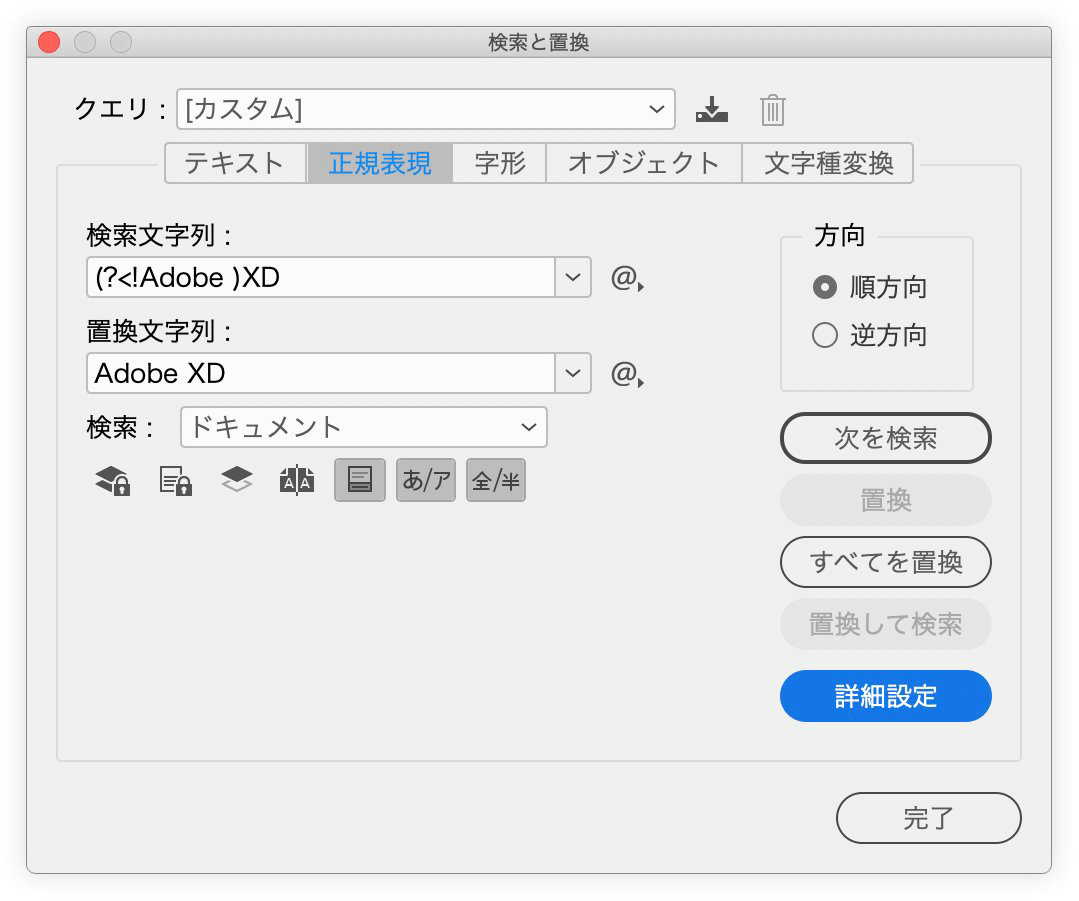Click the 置換文字列 label
This screenshot has width=1079, height=901.
point(159,331)
